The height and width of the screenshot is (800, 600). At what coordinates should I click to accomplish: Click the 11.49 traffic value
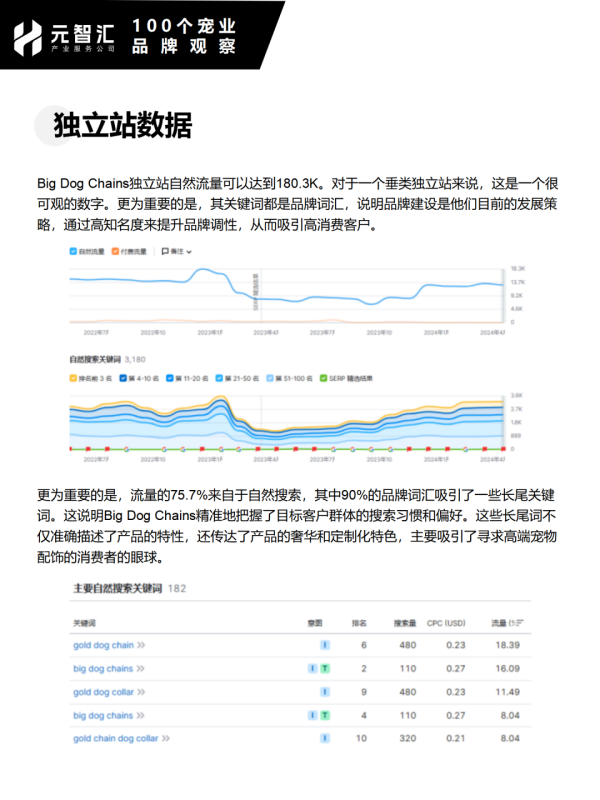click(x=508, y=692)
